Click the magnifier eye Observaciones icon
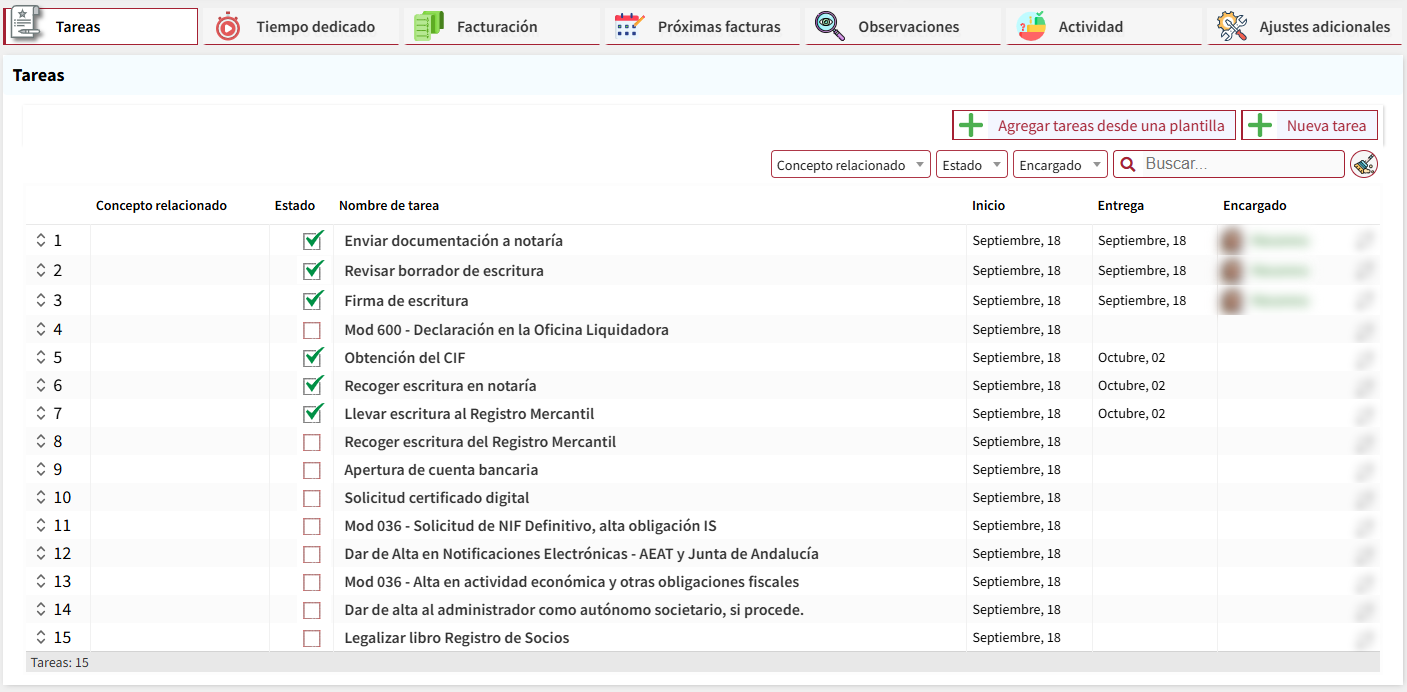Image resolution: width=1407 pixels, height=692 pixels. pyautogui.click(x=829, y=27)
